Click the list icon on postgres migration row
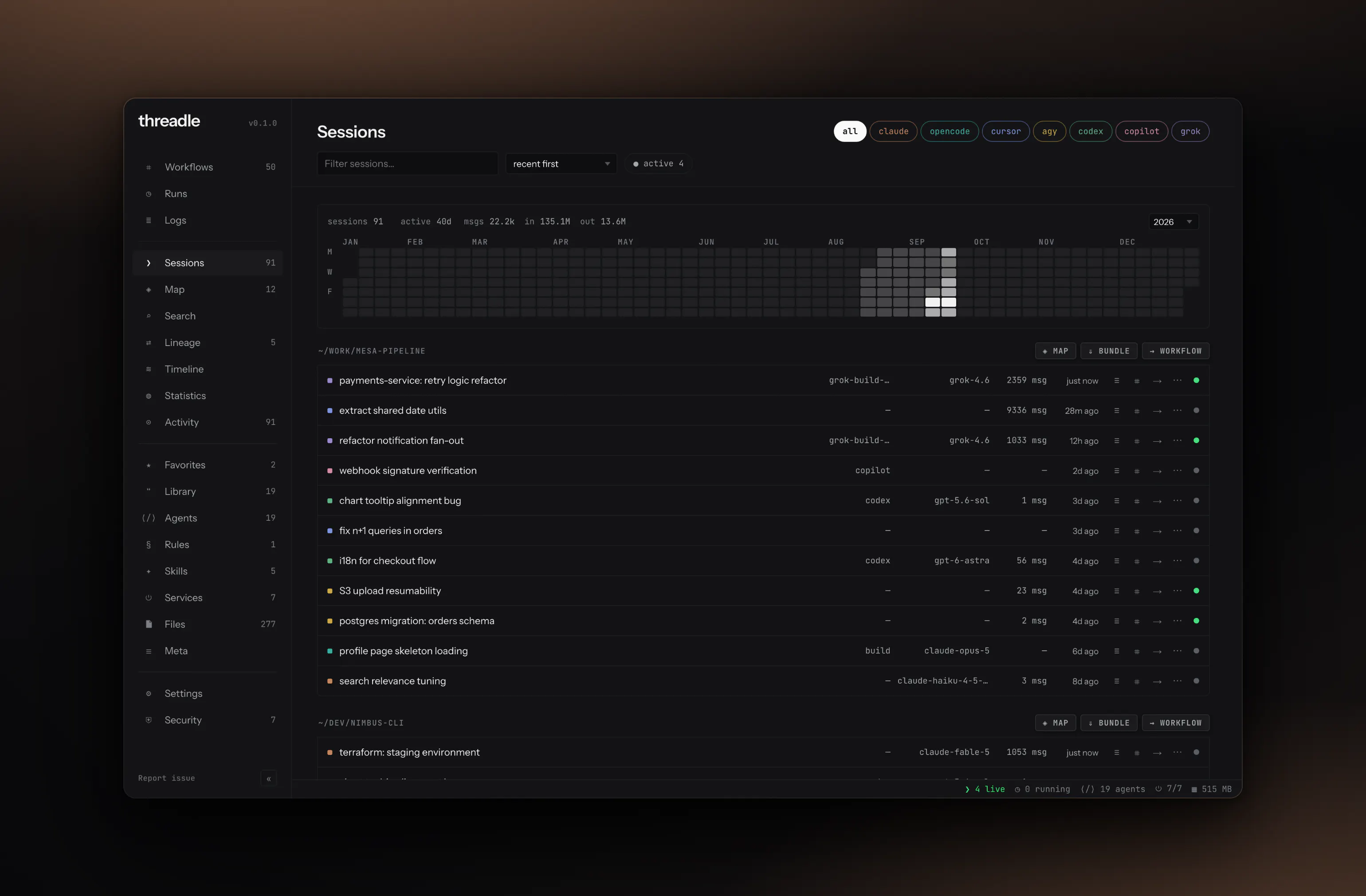Image resolution: width=1366 pixels, height=896 pixels. tap(1116, 621)
